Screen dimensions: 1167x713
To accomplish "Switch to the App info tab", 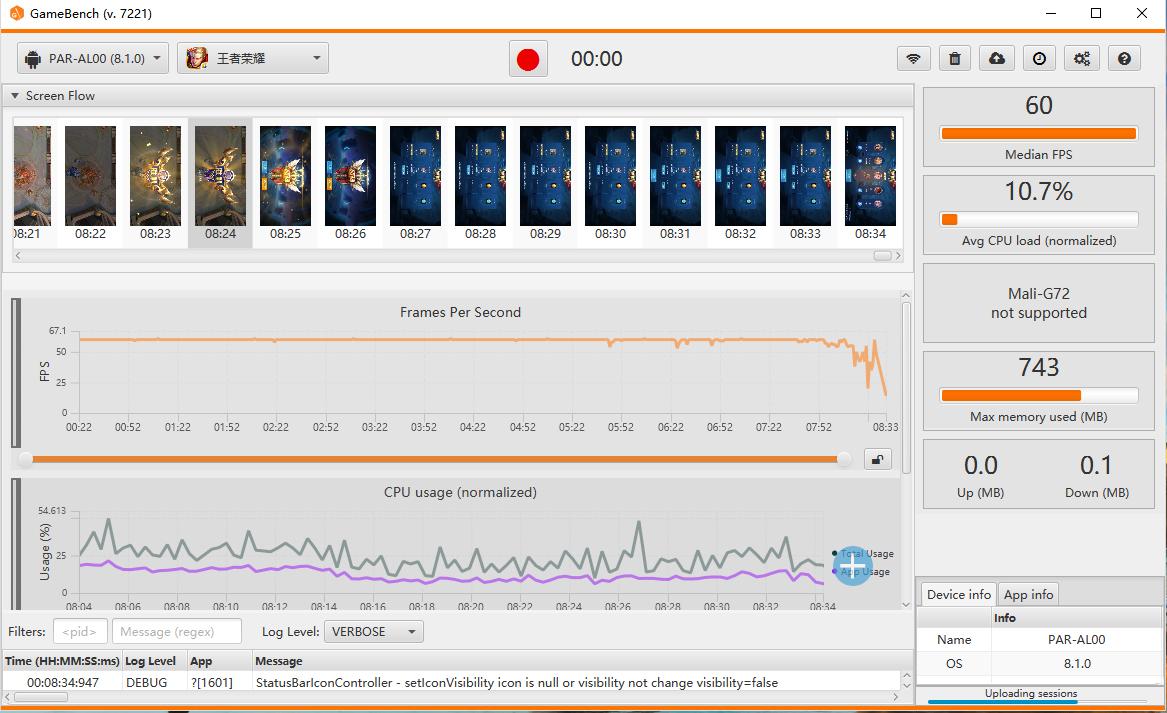I will pyautogui.click(x=1028, y=594).
